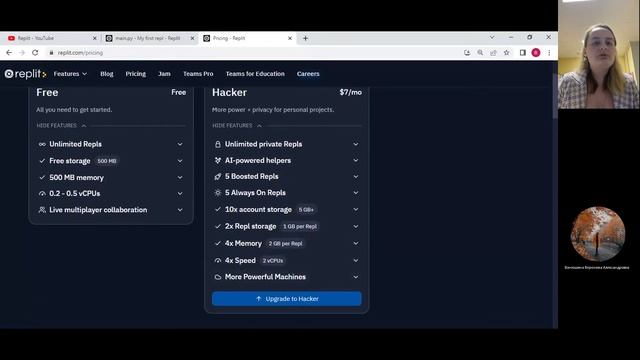
Task: Click the lock icon beside Unlimited private Repls
Action: 218,144
